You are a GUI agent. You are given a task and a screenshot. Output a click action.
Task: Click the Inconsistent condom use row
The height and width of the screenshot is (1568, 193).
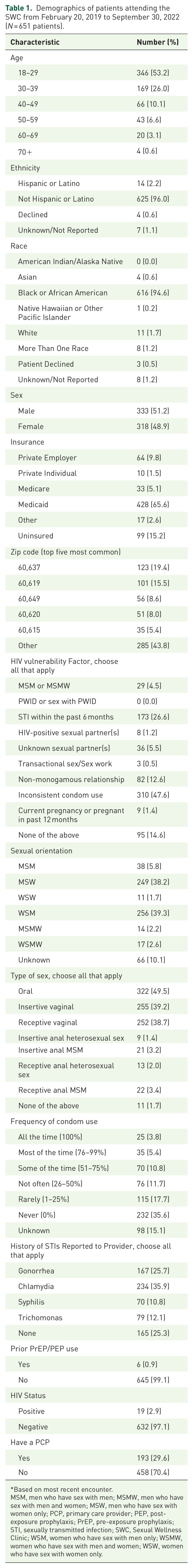(x=96, y=795)
